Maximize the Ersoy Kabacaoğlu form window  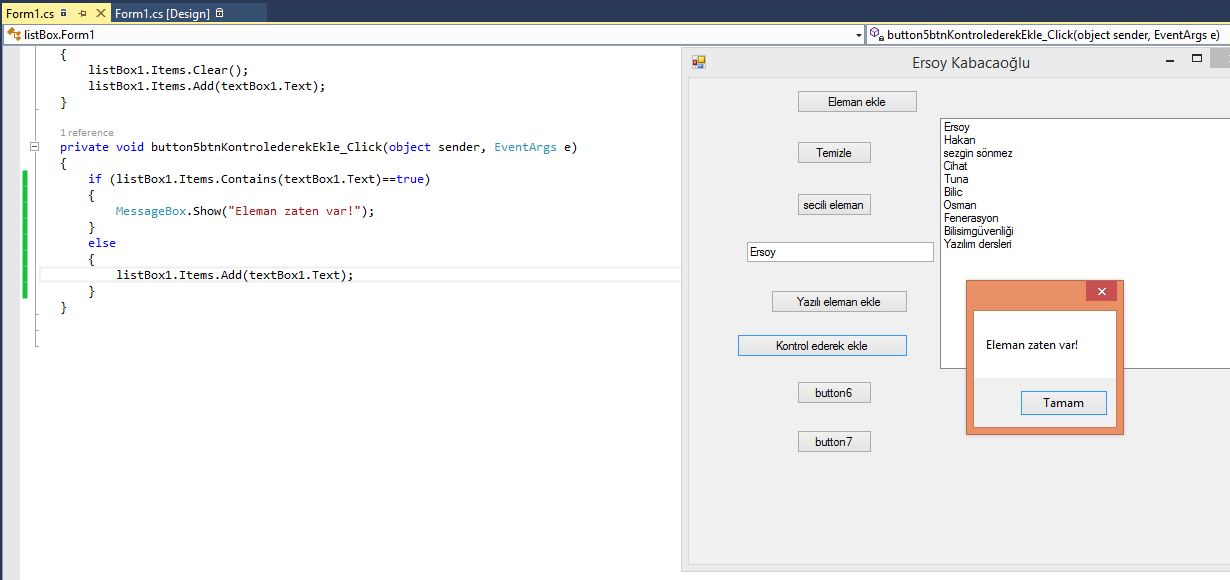[1197, 59]
